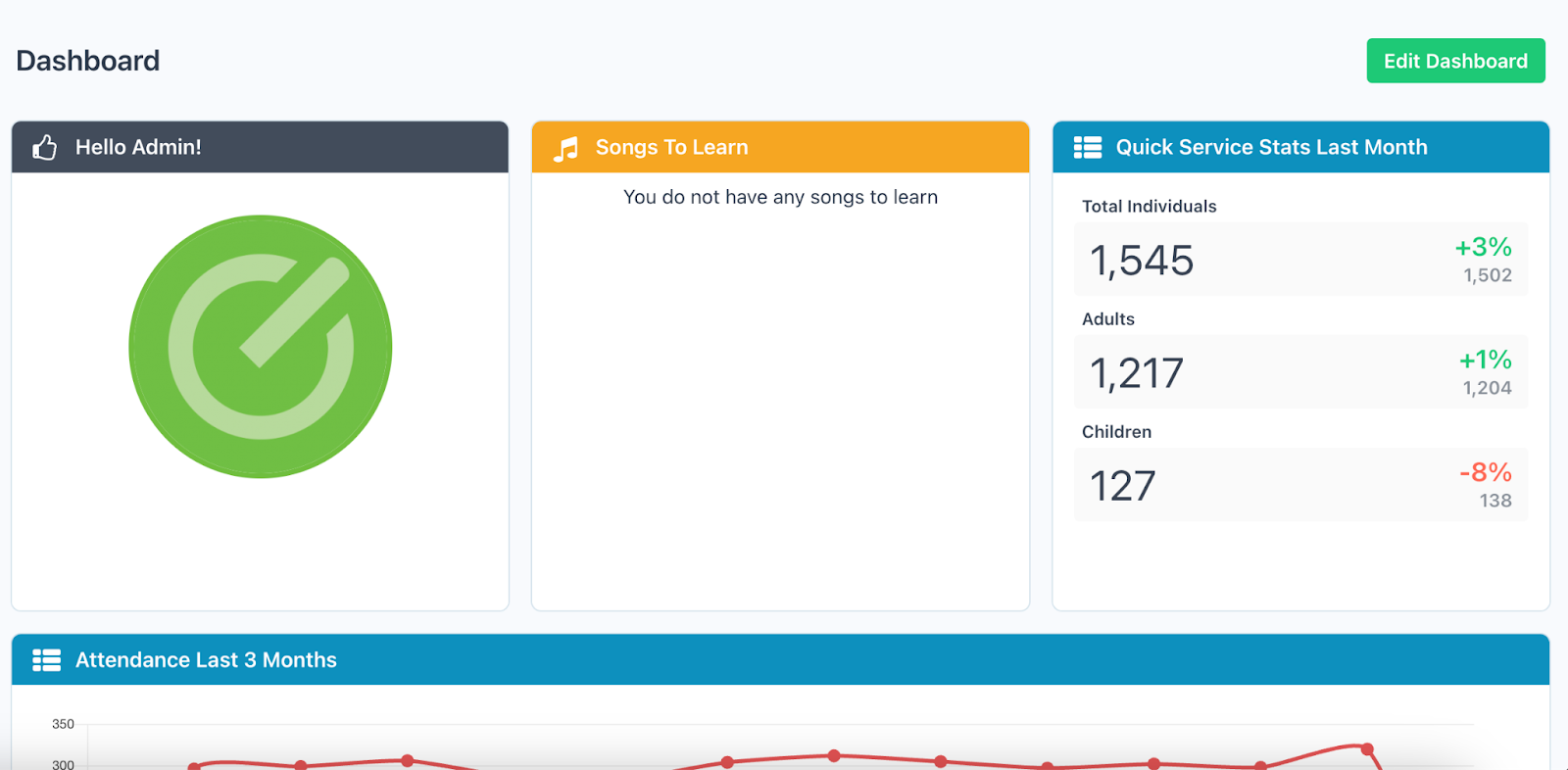Screen dimensions: 1568x770
Task: Click the Dashboard page heading
Action: click(88, 61)
